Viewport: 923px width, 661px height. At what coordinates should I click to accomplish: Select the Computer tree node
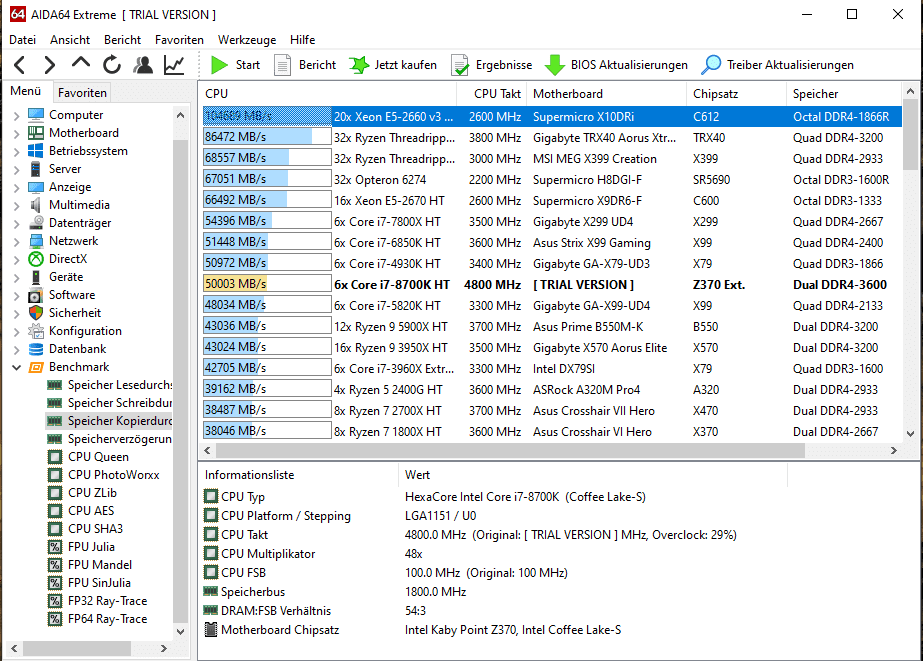pos(76,115)
